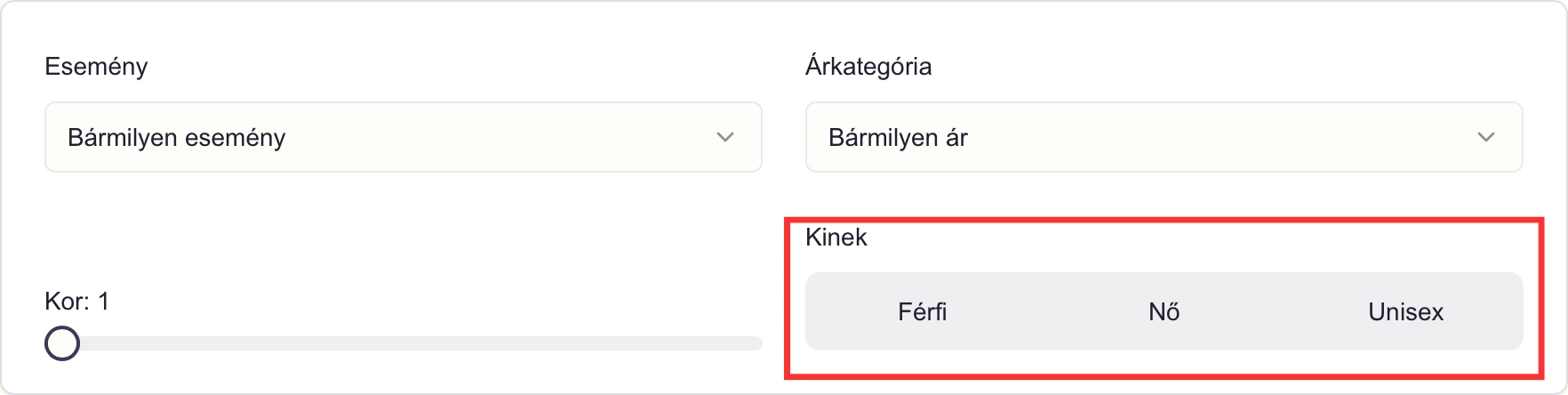Click the Kor slider handle
The width and height of the screenshot is (1568, 395).
coord(62,343)
